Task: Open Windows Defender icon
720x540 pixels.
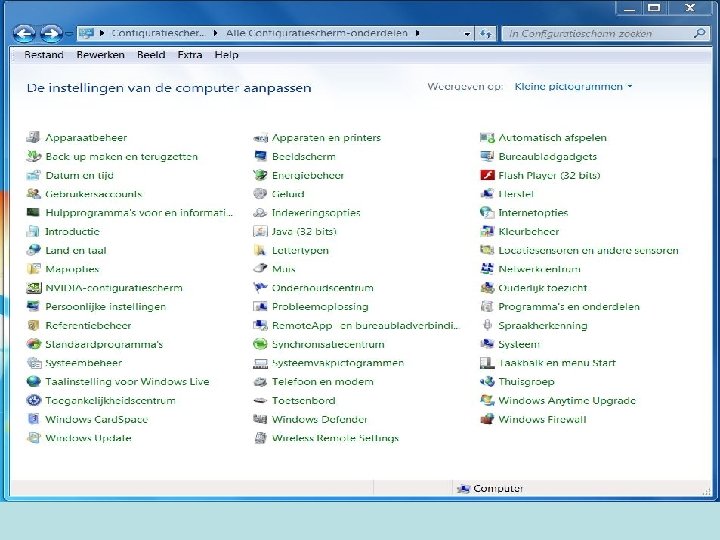Action: tap(260, 419)
